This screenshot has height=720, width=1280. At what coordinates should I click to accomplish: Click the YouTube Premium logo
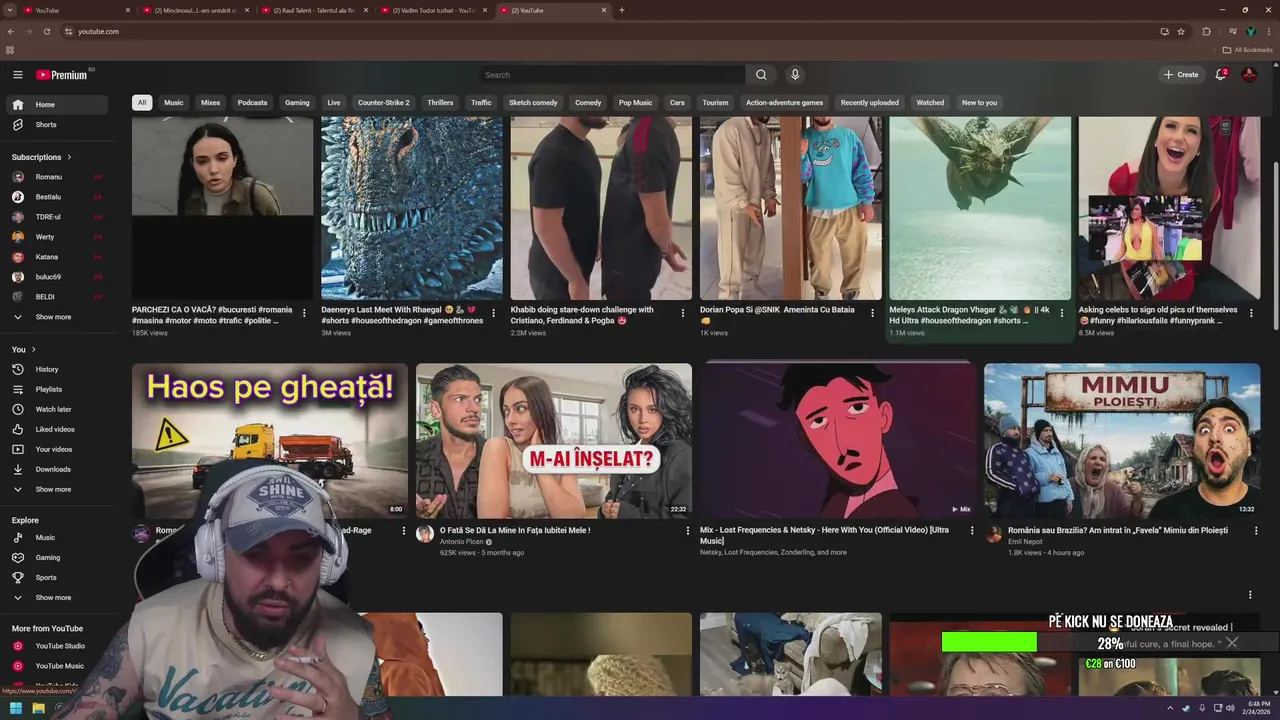pyautogui.click(x=62, y=75)
